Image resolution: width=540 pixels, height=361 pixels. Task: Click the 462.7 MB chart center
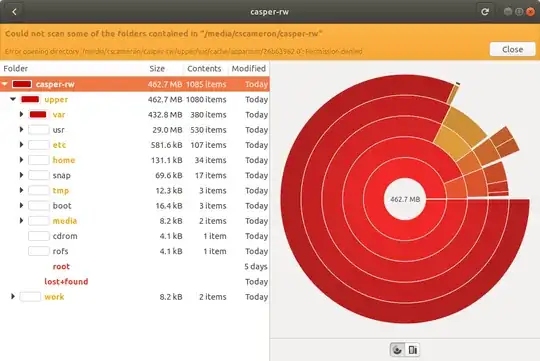tap(405, 199)
